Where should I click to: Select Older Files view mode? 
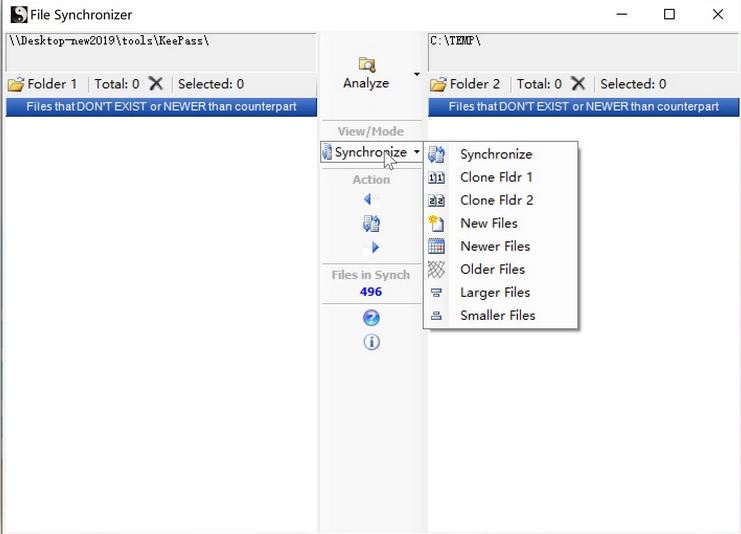500,269
